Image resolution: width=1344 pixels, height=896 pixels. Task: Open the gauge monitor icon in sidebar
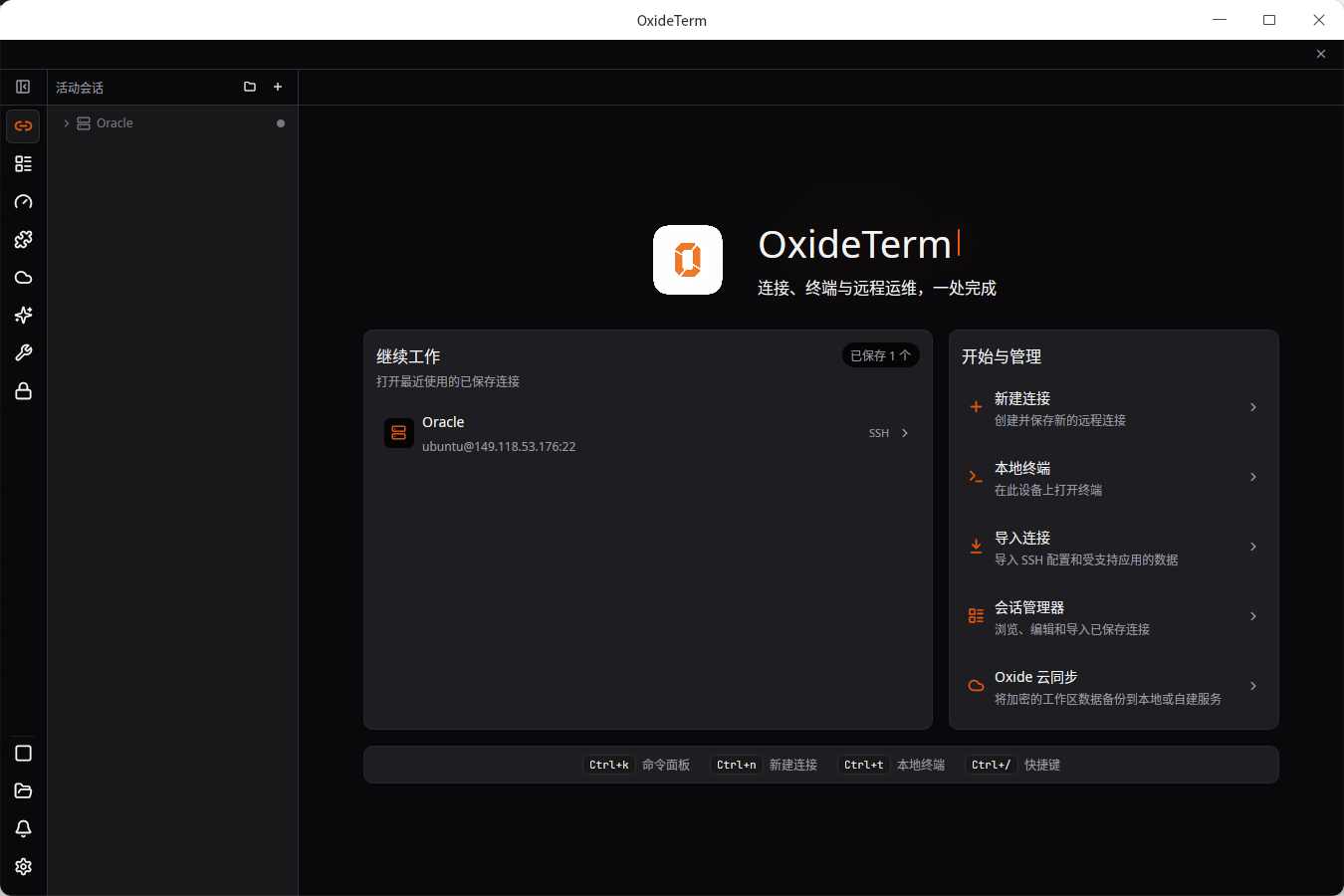coord(23,202)
